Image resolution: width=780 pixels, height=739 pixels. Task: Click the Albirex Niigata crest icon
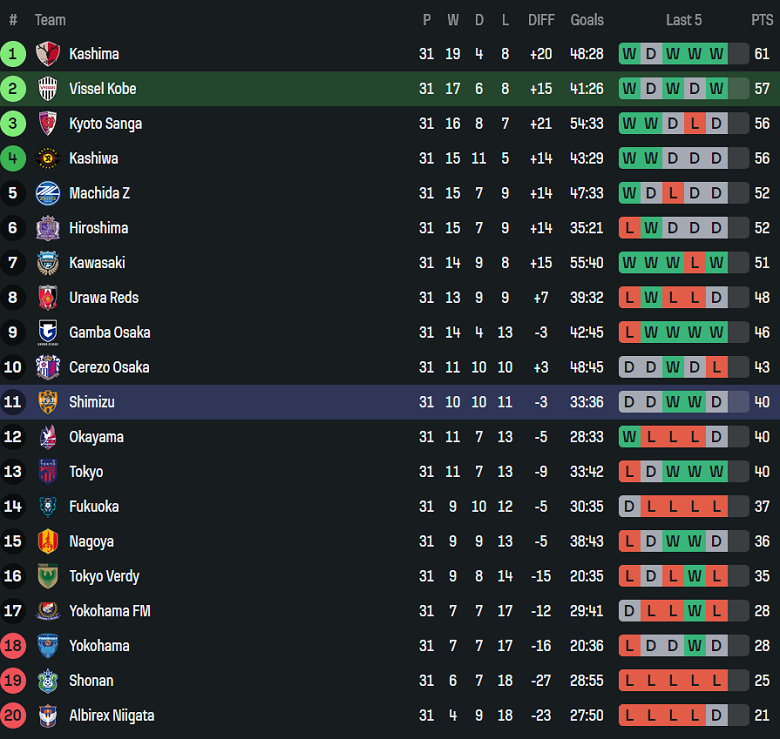(x=48, y=715)
